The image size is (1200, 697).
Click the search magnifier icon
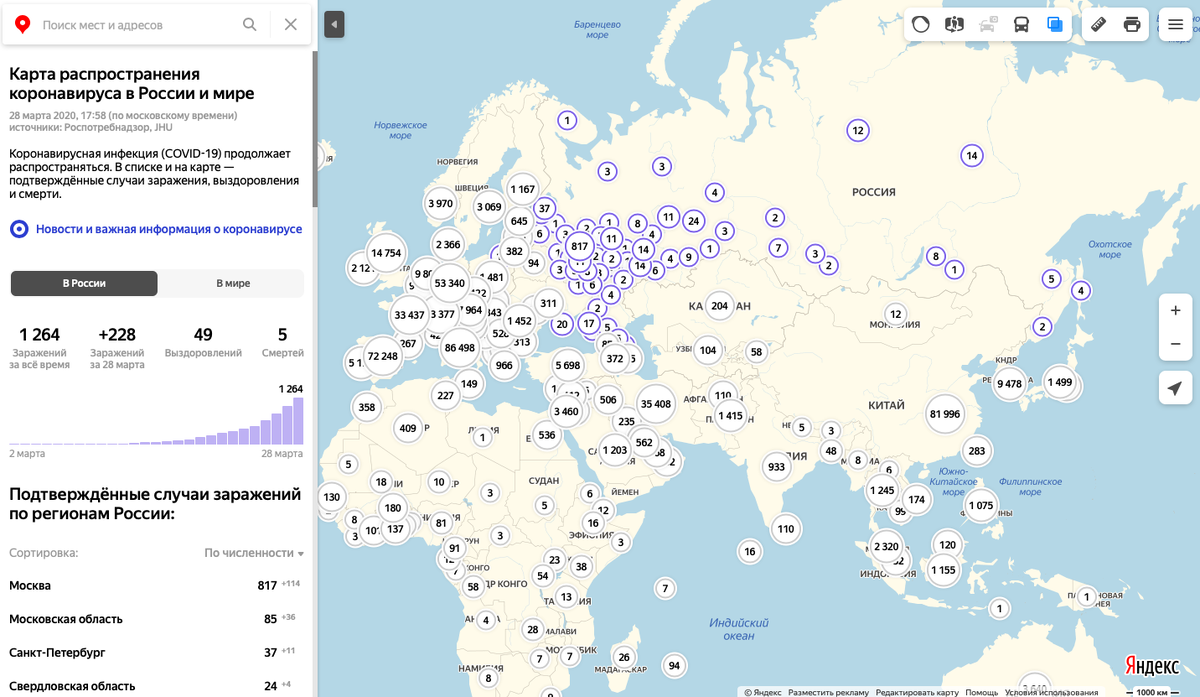click(250, 24)
